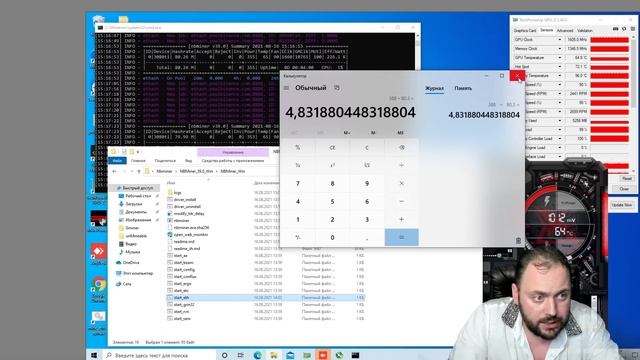Open GPU Temperature sensor dropdown in GPU-Z

pos(560,58)
